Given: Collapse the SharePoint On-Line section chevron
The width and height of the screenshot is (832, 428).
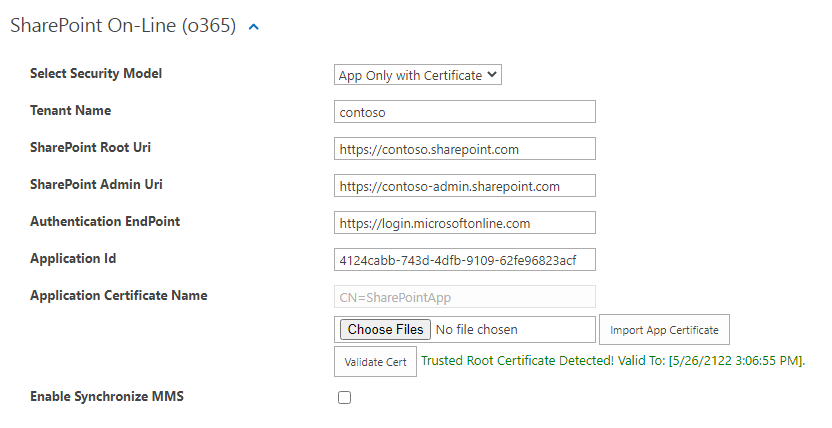Looking at the screenshot, I should pos(254,27).
